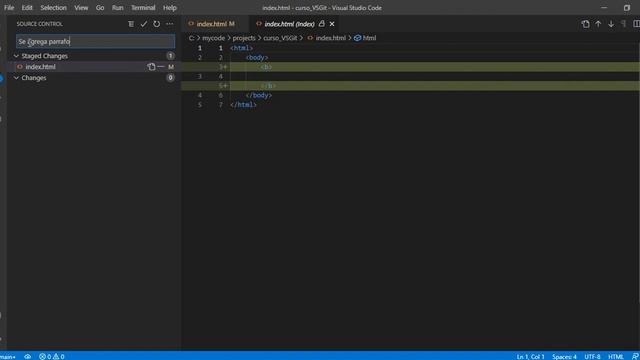Change encoding via 'UTF-8'
This screenshot has height=360, width=640.
[x=592, y=356]
